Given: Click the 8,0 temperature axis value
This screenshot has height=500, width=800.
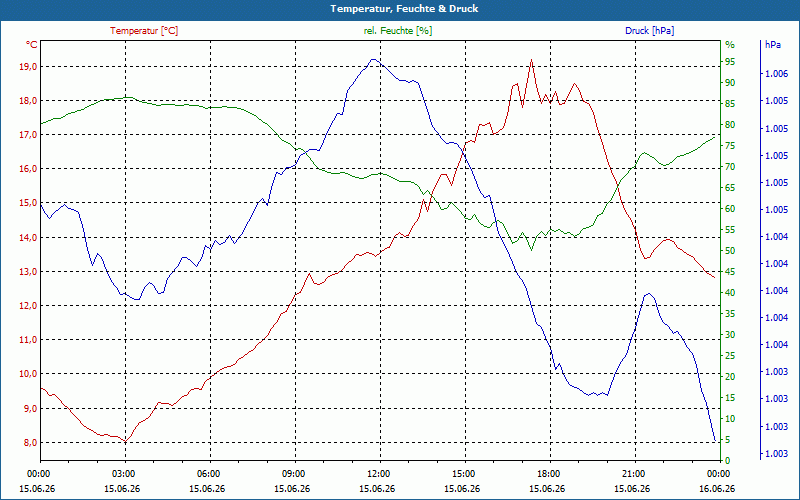Looking at the screenshot, I should click(x=30, y=442).
